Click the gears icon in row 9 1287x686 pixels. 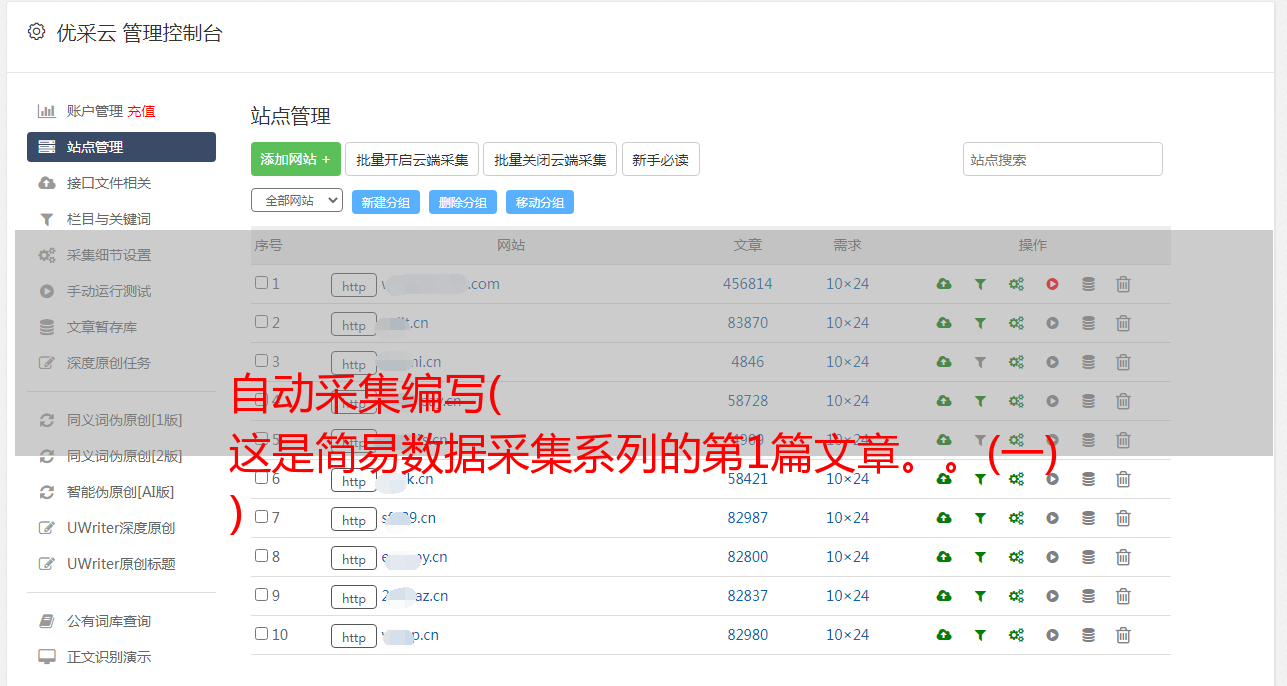1016,596
